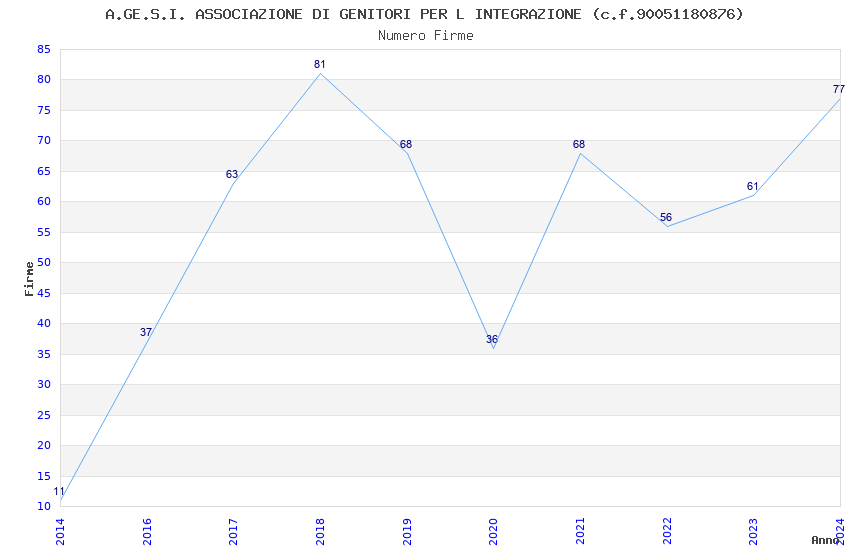This screenshot has width=850, height=550.
Task: Select data point value 11 for 2014
Action: click(59, 491)
